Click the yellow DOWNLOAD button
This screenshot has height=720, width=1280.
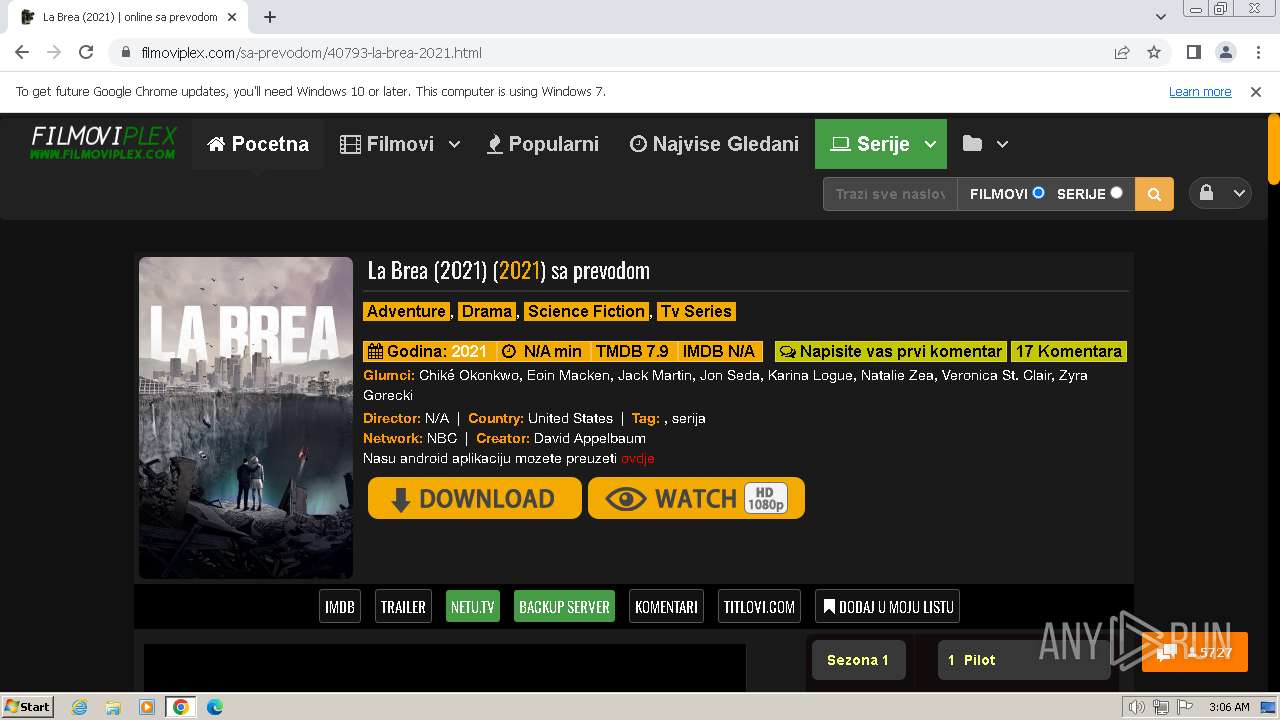click(x=475, y=498)
